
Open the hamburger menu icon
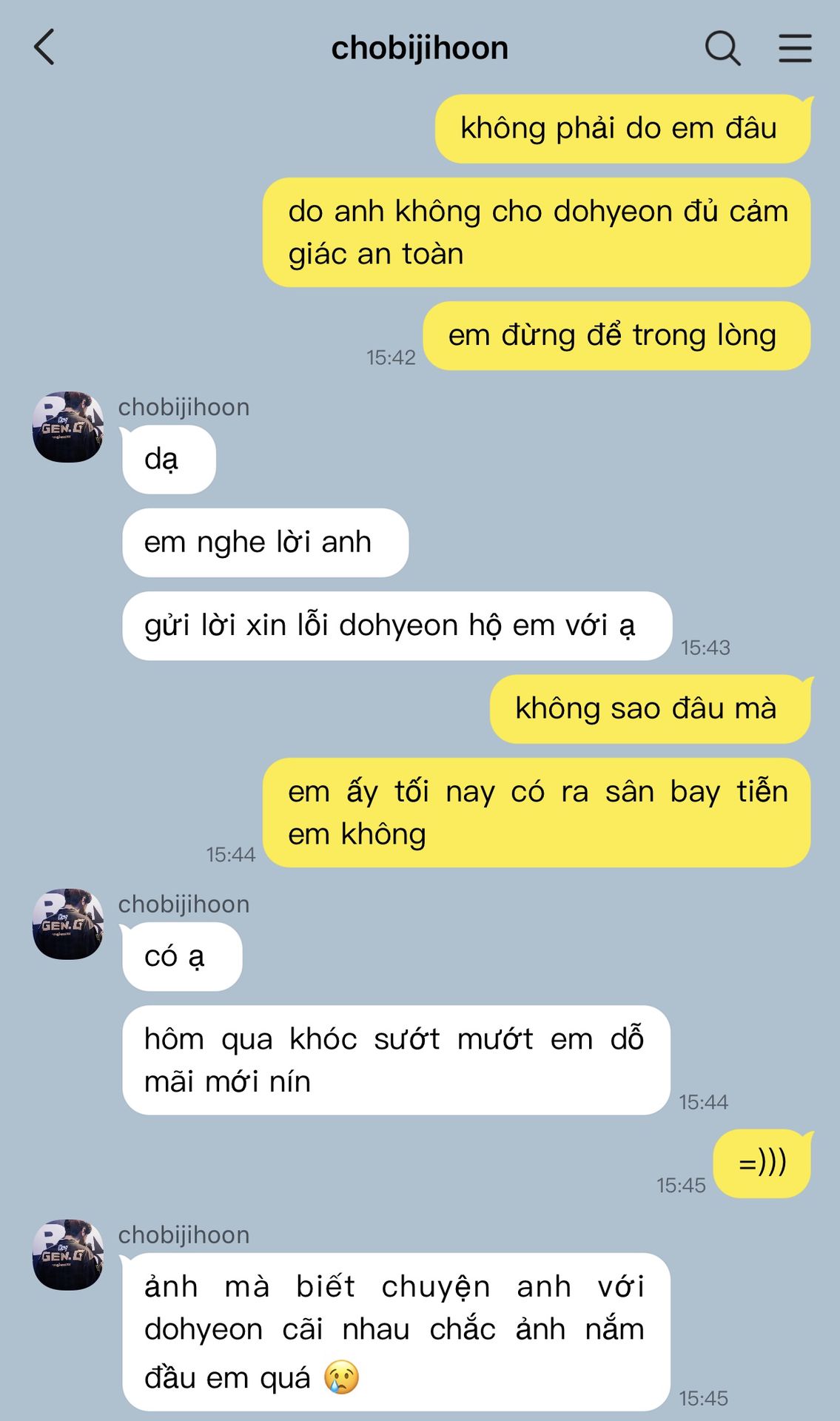pos(795,48)
